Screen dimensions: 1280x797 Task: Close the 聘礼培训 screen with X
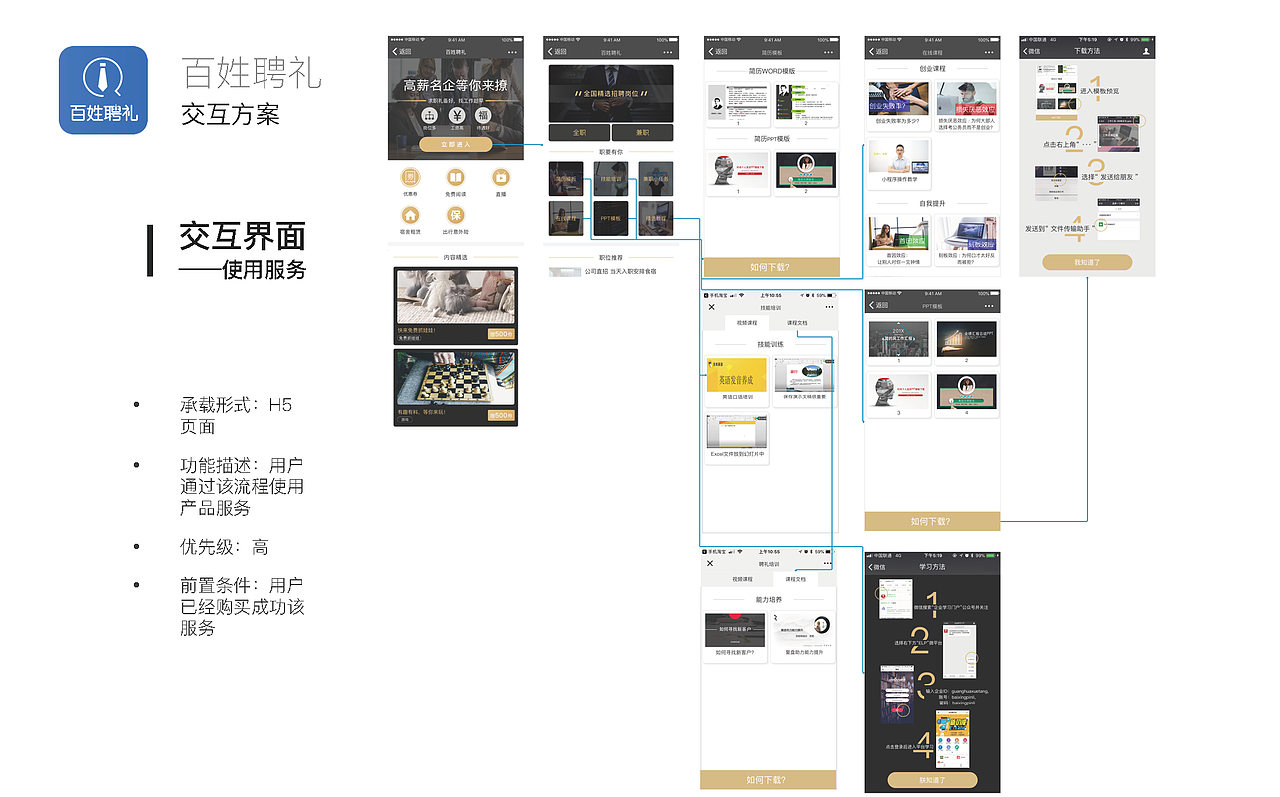coord(712,563)
